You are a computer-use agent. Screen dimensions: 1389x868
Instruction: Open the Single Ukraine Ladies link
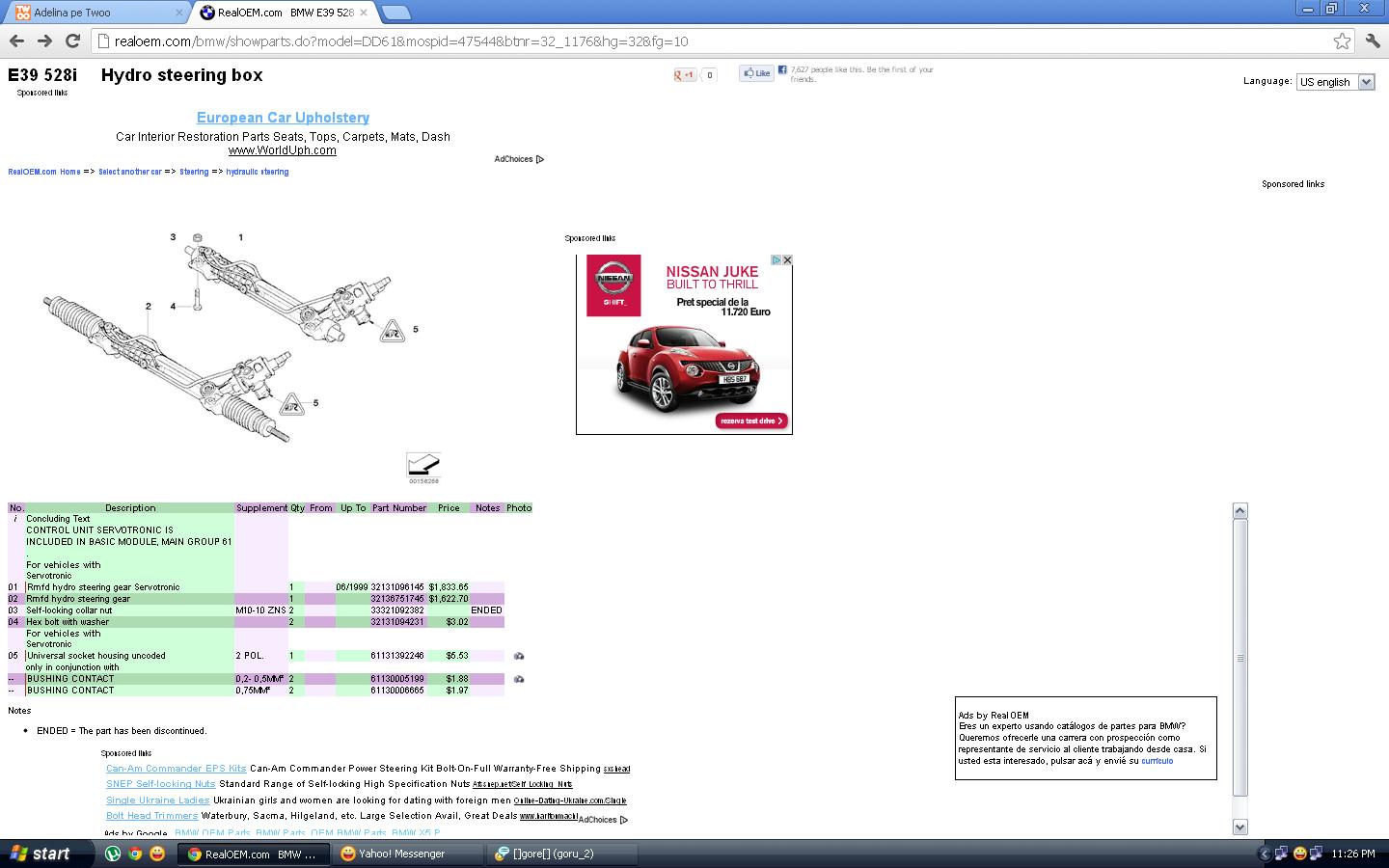click(158, 800)
